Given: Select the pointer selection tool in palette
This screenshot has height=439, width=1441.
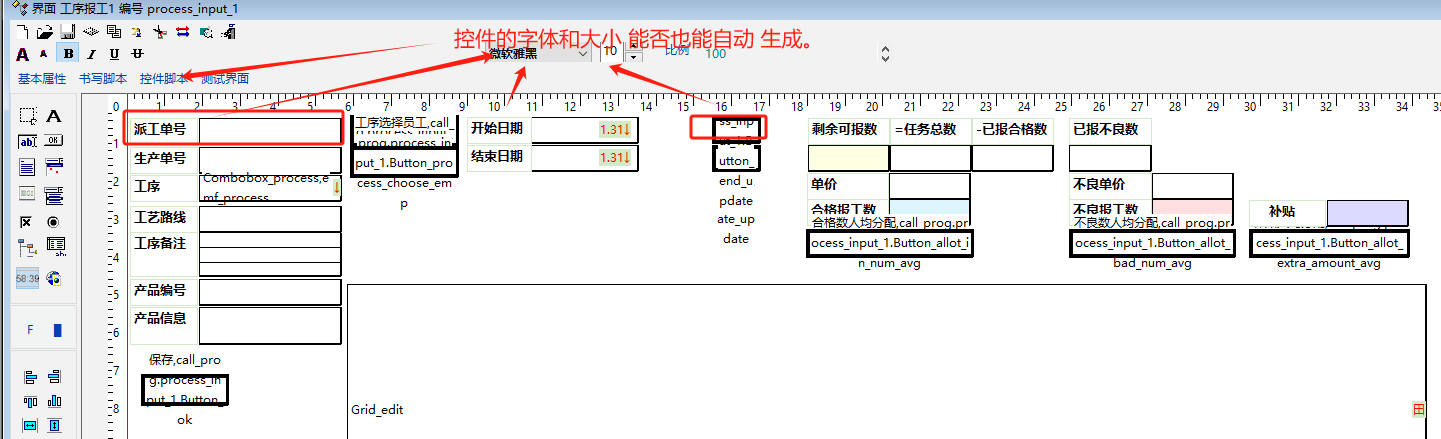Looking at the screenshot, I should pos(28,117).
